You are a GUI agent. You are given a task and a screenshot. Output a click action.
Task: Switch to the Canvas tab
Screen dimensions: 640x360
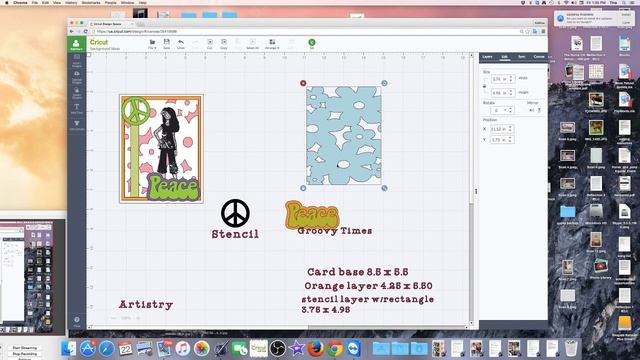[539, 57]
